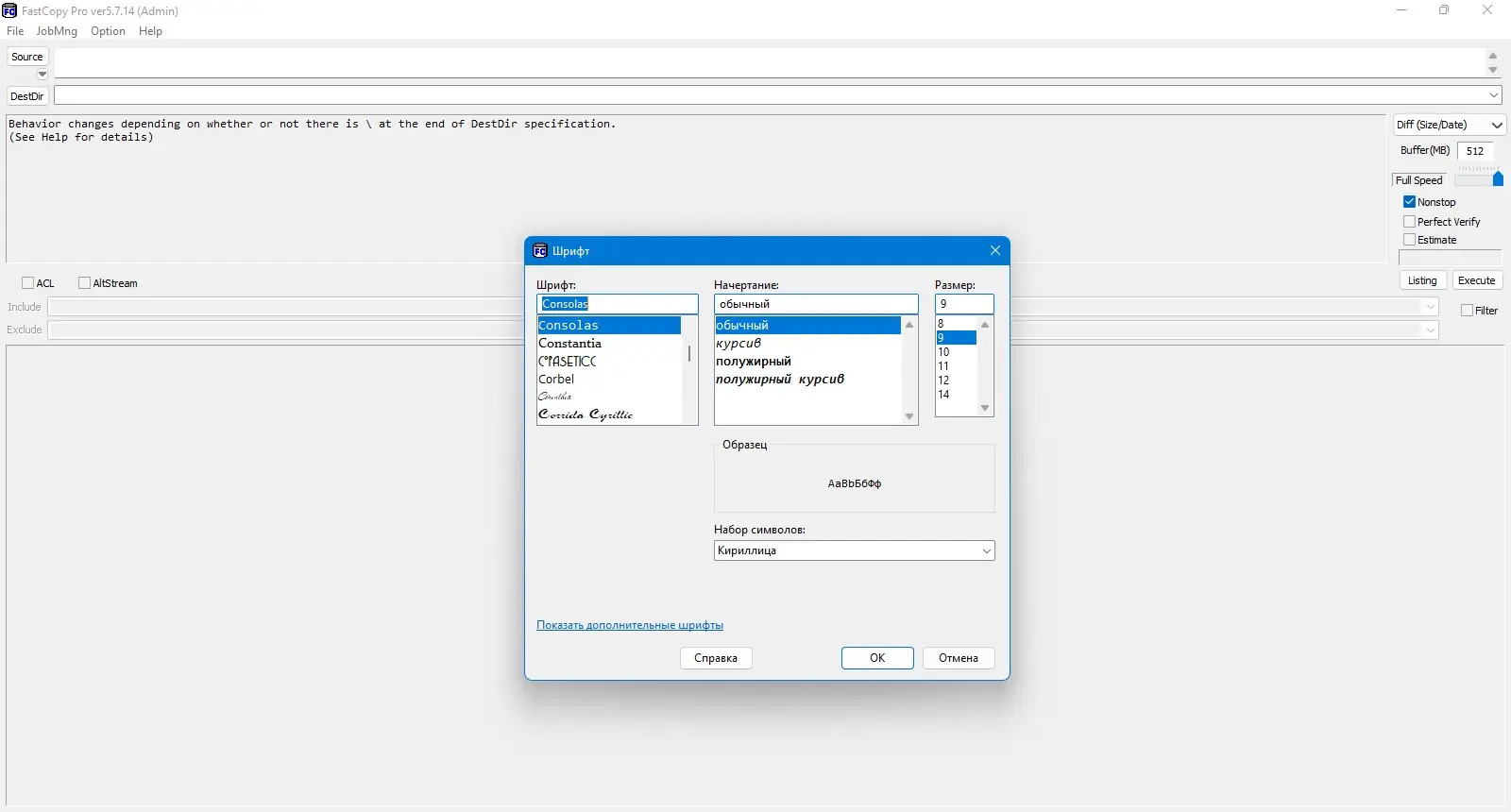
Task: Click the Отмена cancel button
Action: click(959, 658)
